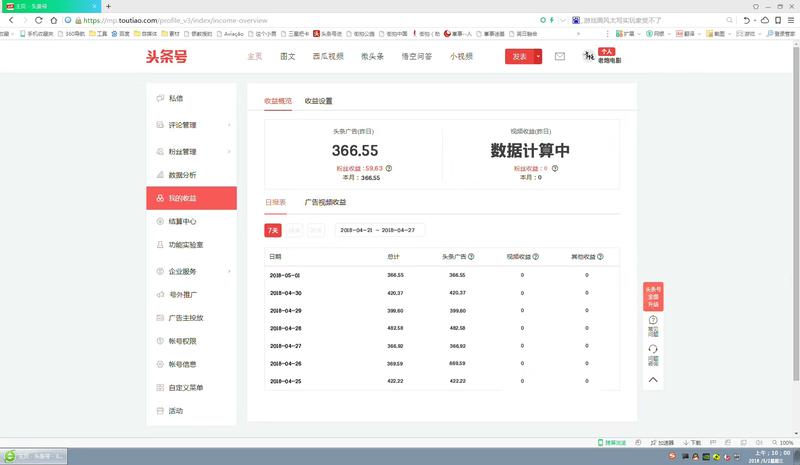Click the browser search magnifier icon

(730, 20)
